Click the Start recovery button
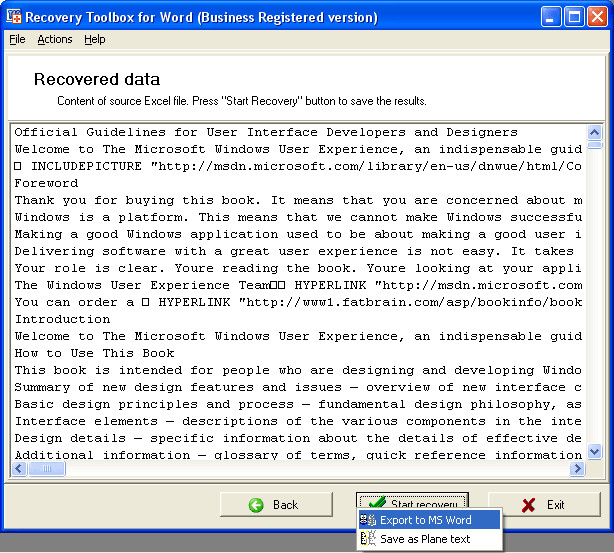 click(x=412, y=500)
